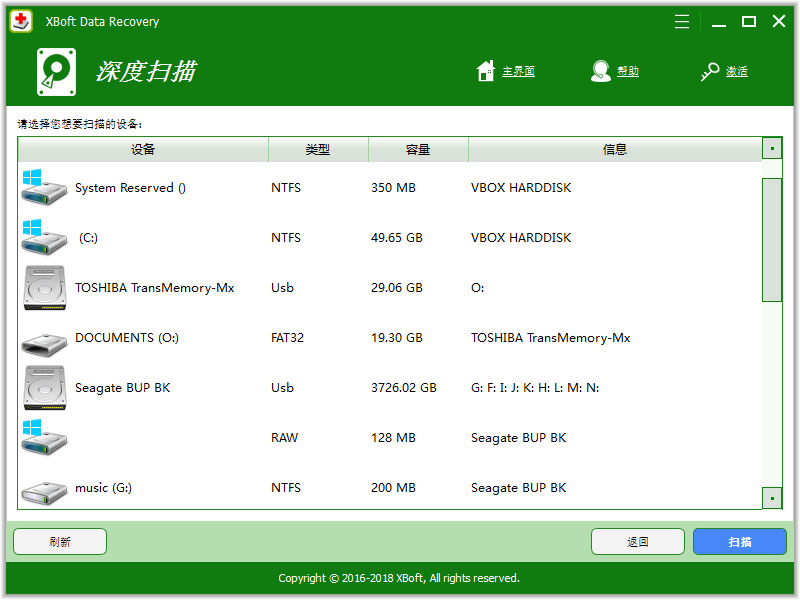Select music (G:) drive icon

(x=44, y=493)
